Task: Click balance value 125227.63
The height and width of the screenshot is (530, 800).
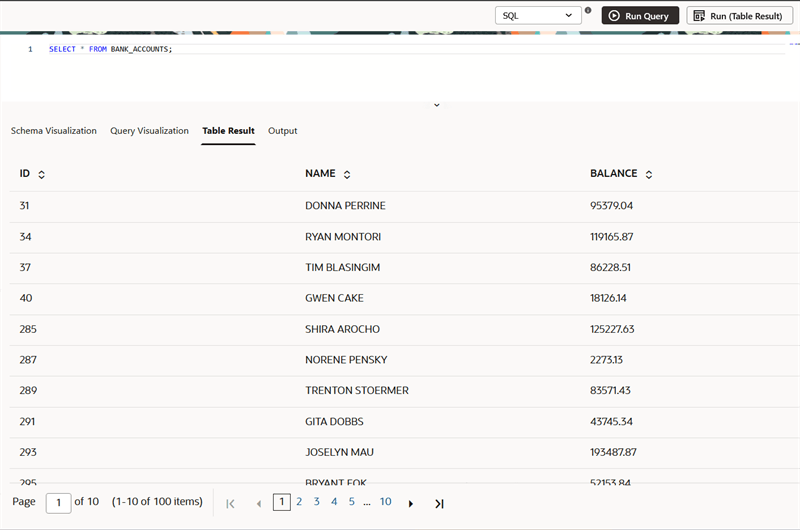Action: (612, 329)
